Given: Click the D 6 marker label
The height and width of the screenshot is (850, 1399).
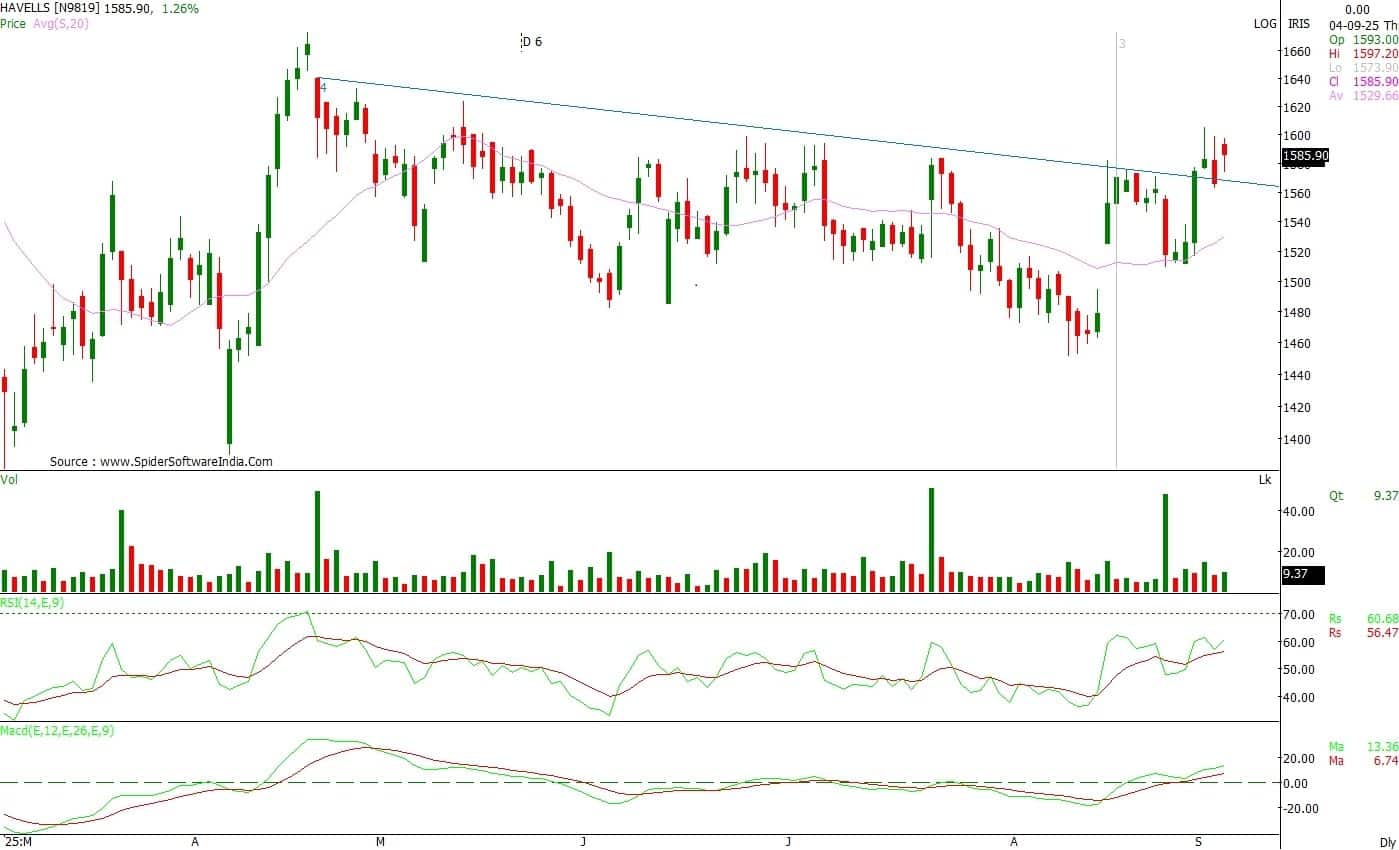Looking at the screenshot, I should [x=532, y=42].
